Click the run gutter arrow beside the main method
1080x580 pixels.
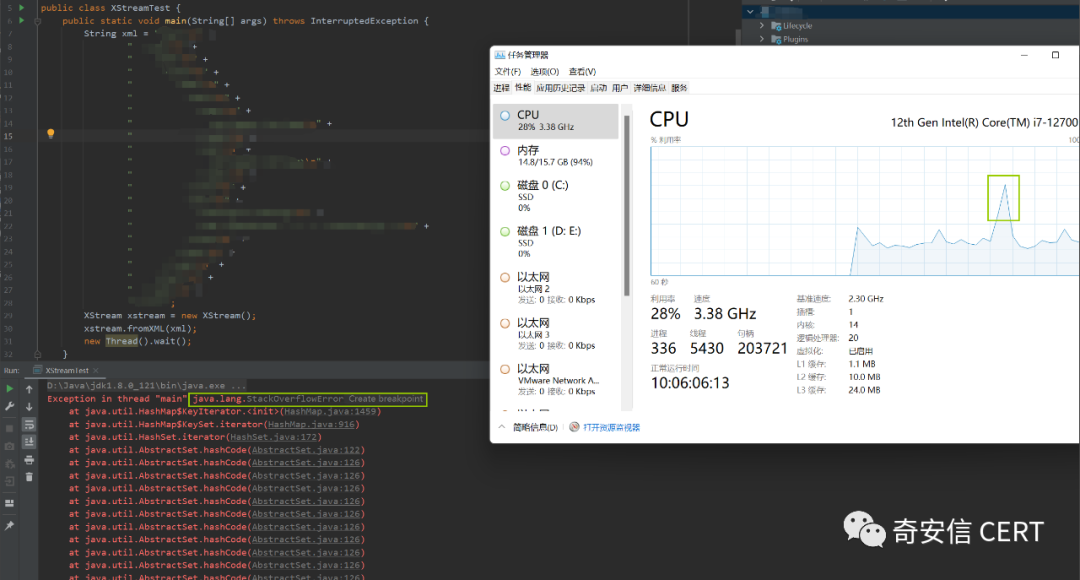coord(21,21)
